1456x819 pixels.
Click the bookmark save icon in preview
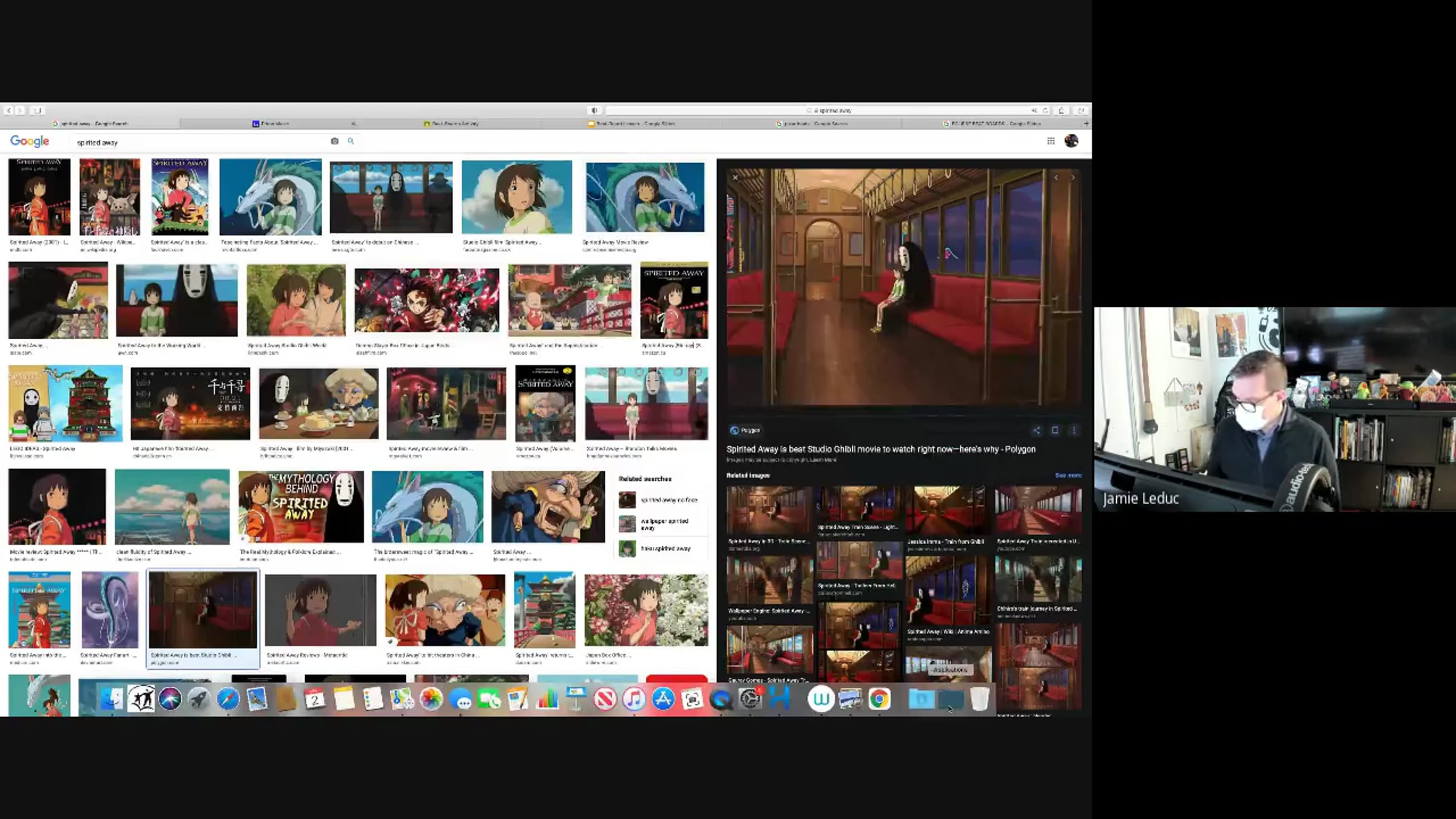[x=1055, y=430]
